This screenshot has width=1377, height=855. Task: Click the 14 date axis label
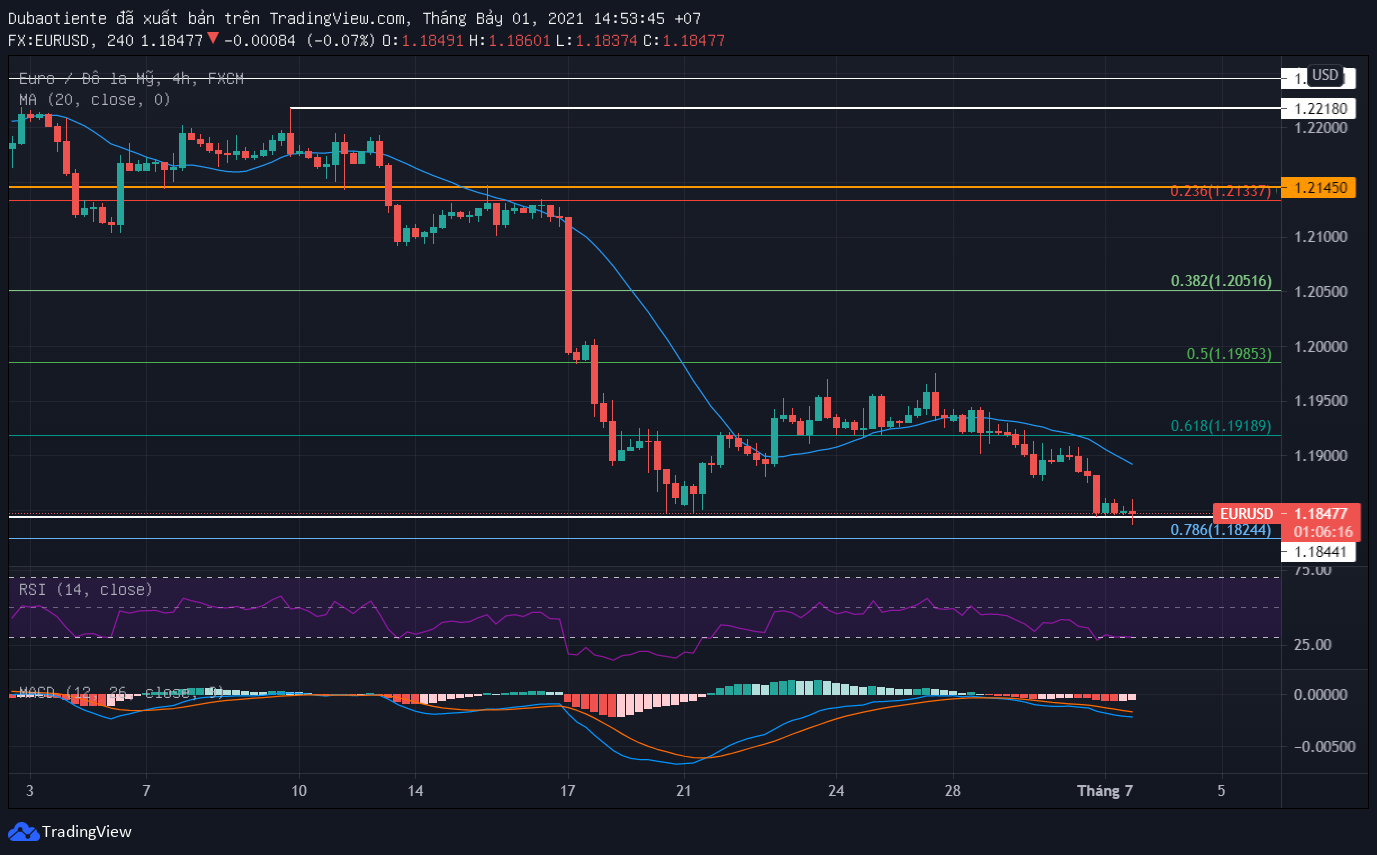coord(415,791)
